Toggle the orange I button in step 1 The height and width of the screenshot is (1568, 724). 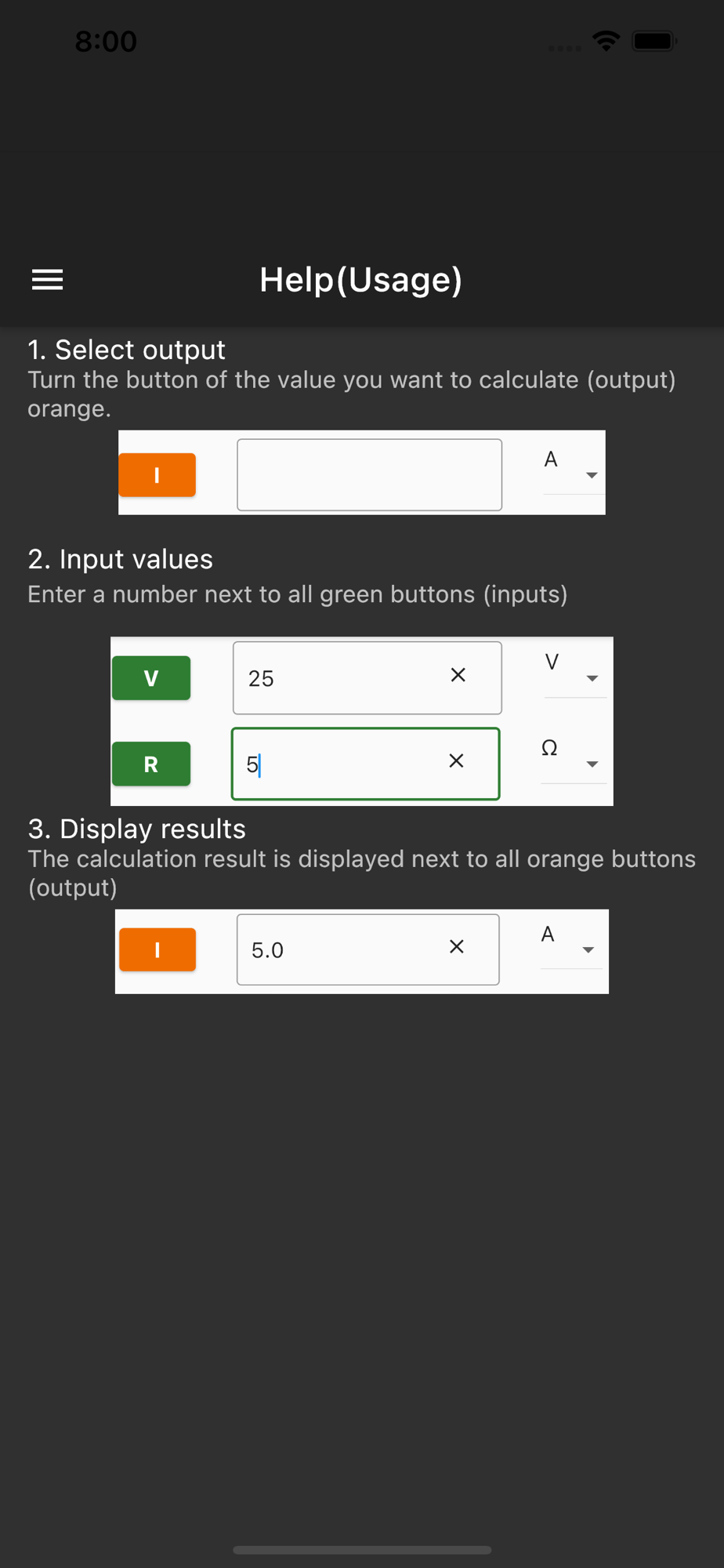157,475
